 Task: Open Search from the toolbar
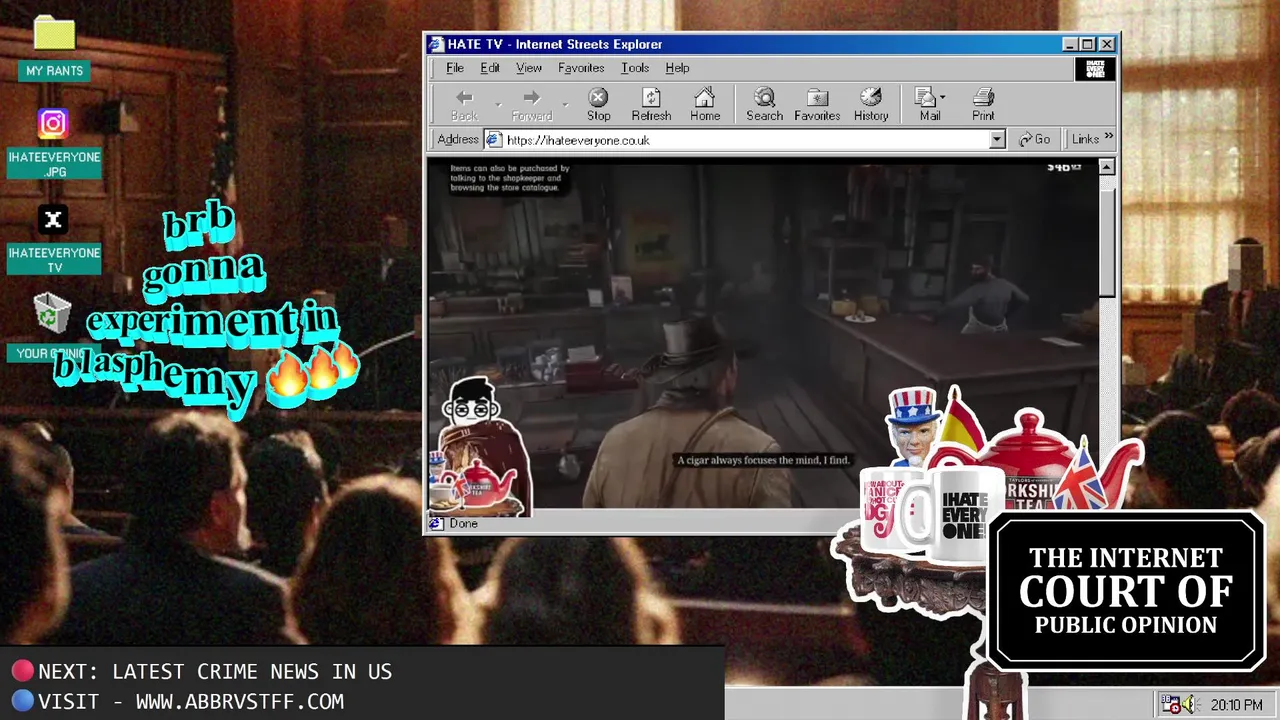coord(764,104)
